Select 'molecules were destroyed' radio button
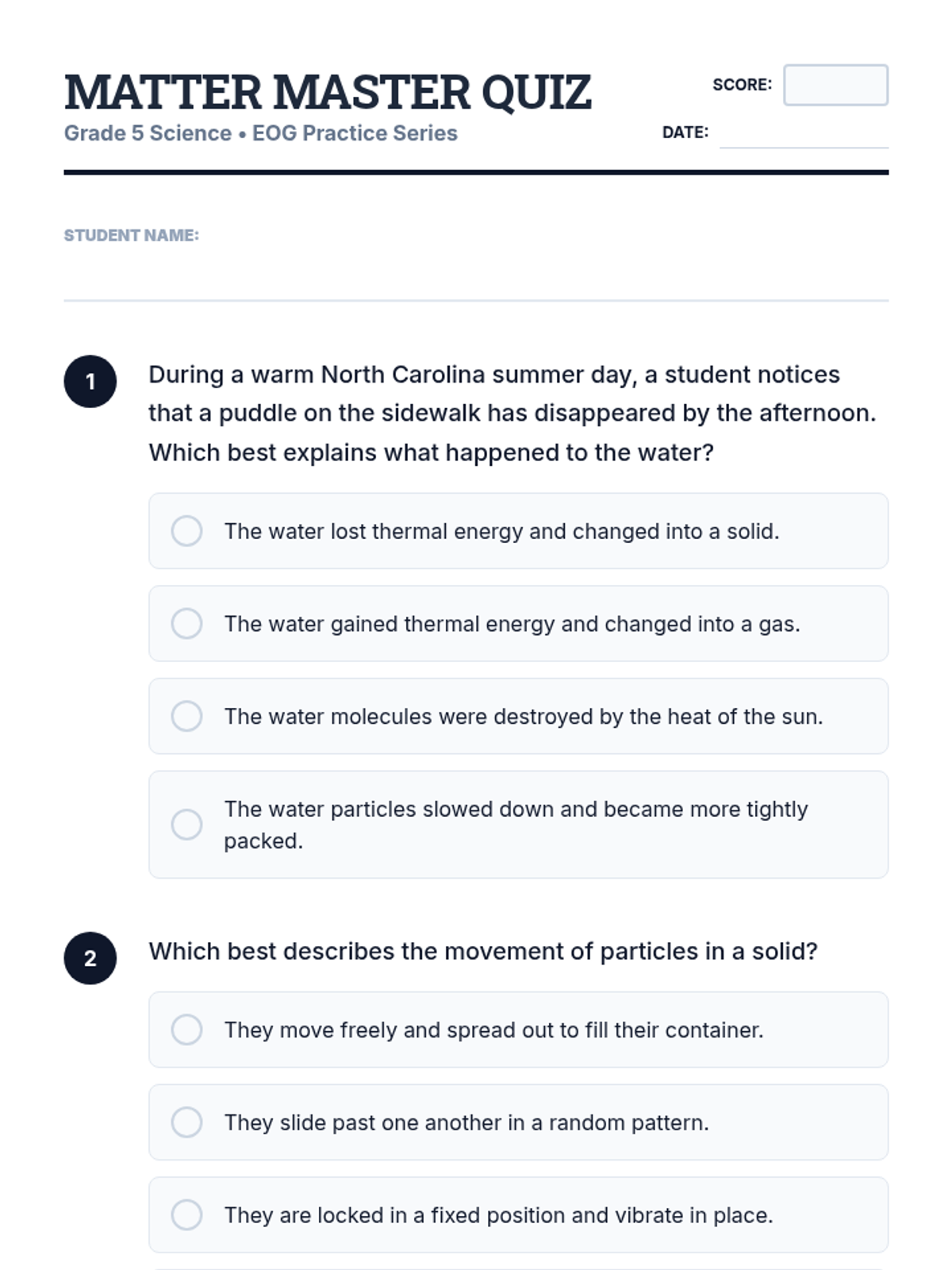Screen dimensions: 952x1270 click(x=186, y=716)
